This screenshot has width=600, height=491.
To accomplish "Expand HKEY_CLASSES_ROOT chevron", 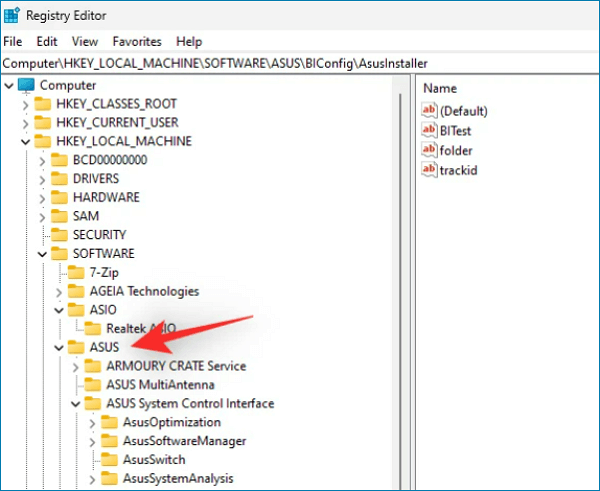I will pyautogui.click(x=25, y=104).
